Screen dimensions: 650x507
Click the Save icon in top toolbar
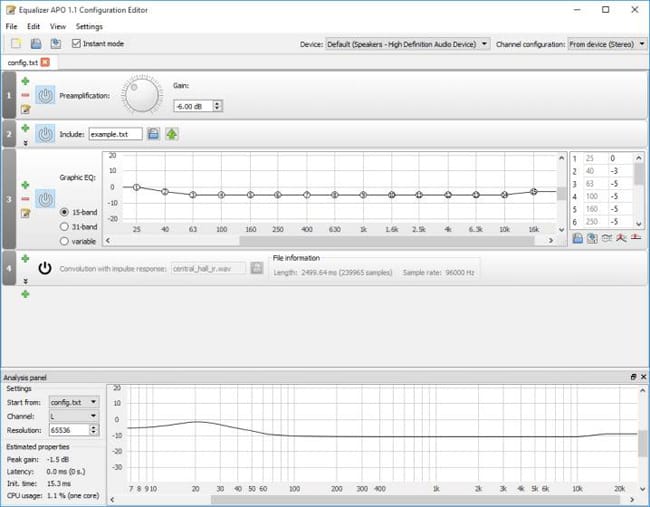coord(36,44)
